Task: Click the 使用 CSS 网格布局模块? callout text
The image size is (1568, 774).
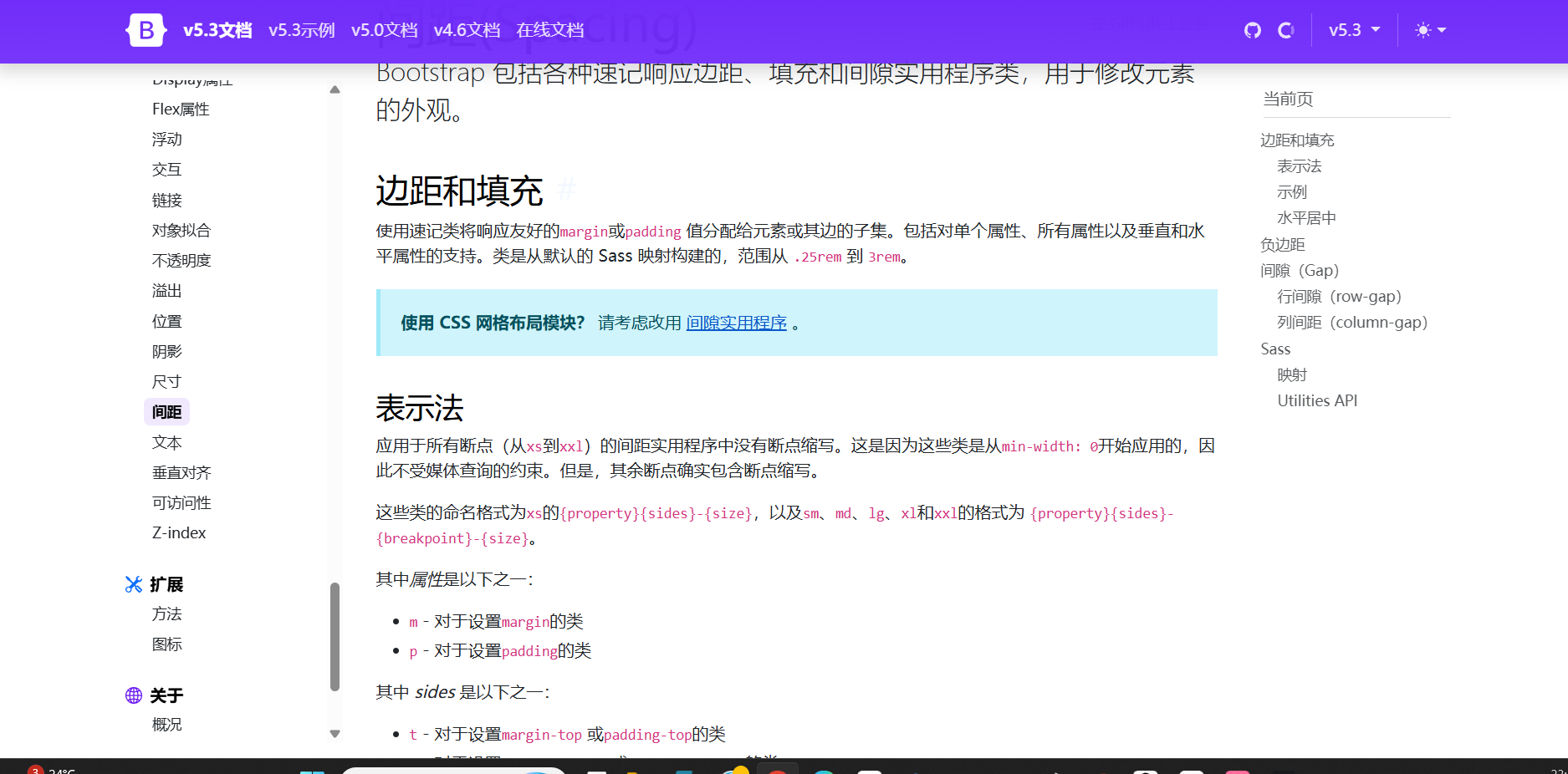Action: [493, 323]
